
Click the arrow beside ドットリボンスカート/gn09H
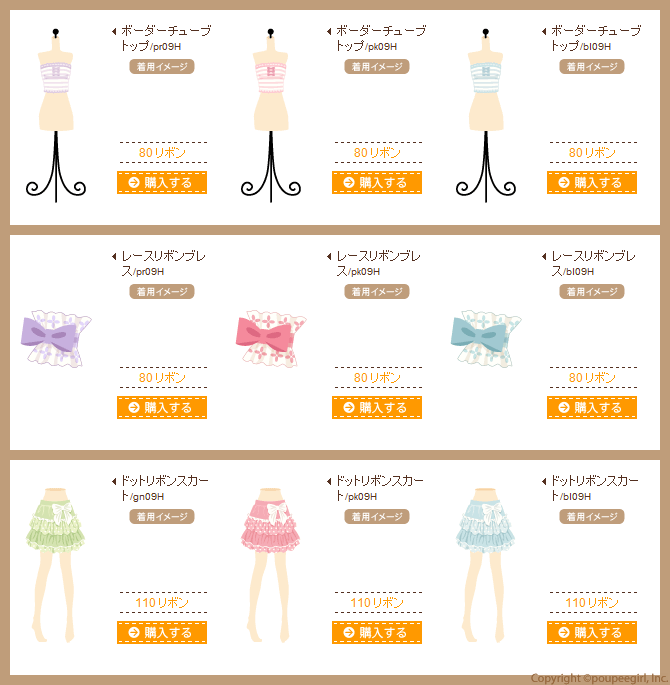click(x=114, y=481)
